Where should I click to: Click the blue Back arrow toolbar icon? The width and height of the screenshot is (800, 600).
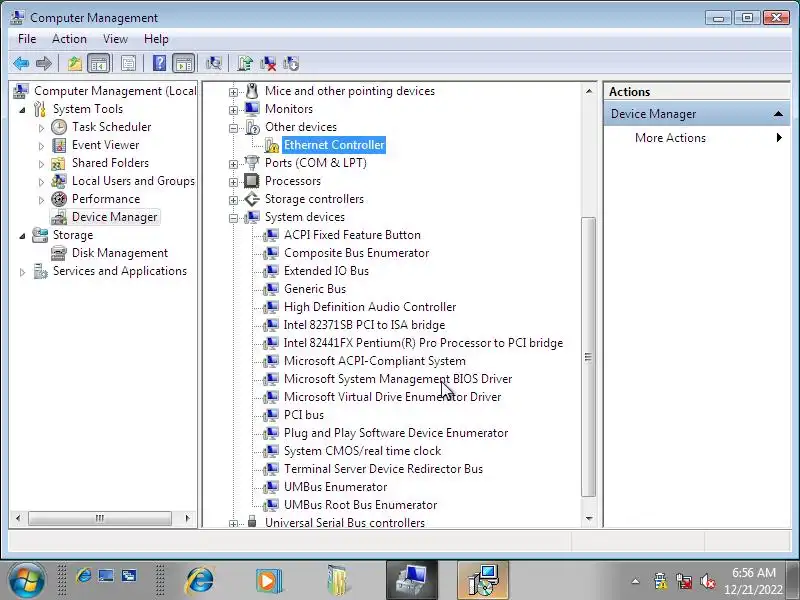tap(21, 64)
